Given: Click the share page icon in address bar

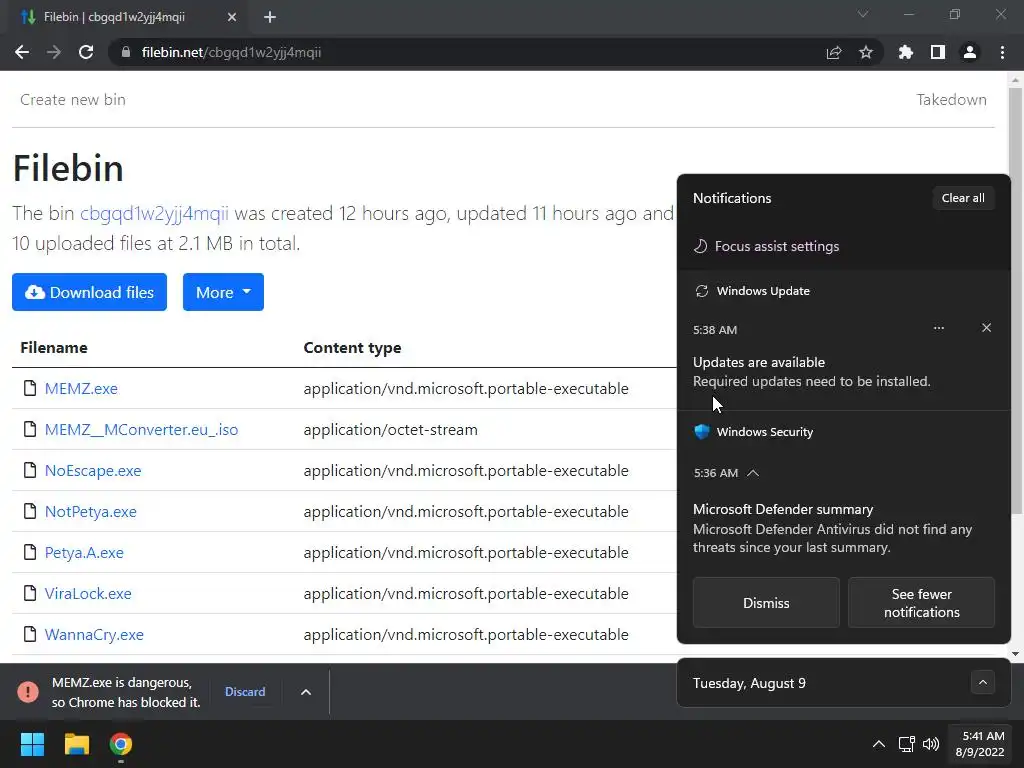Looking at the screenshot, I should (834, 52).
